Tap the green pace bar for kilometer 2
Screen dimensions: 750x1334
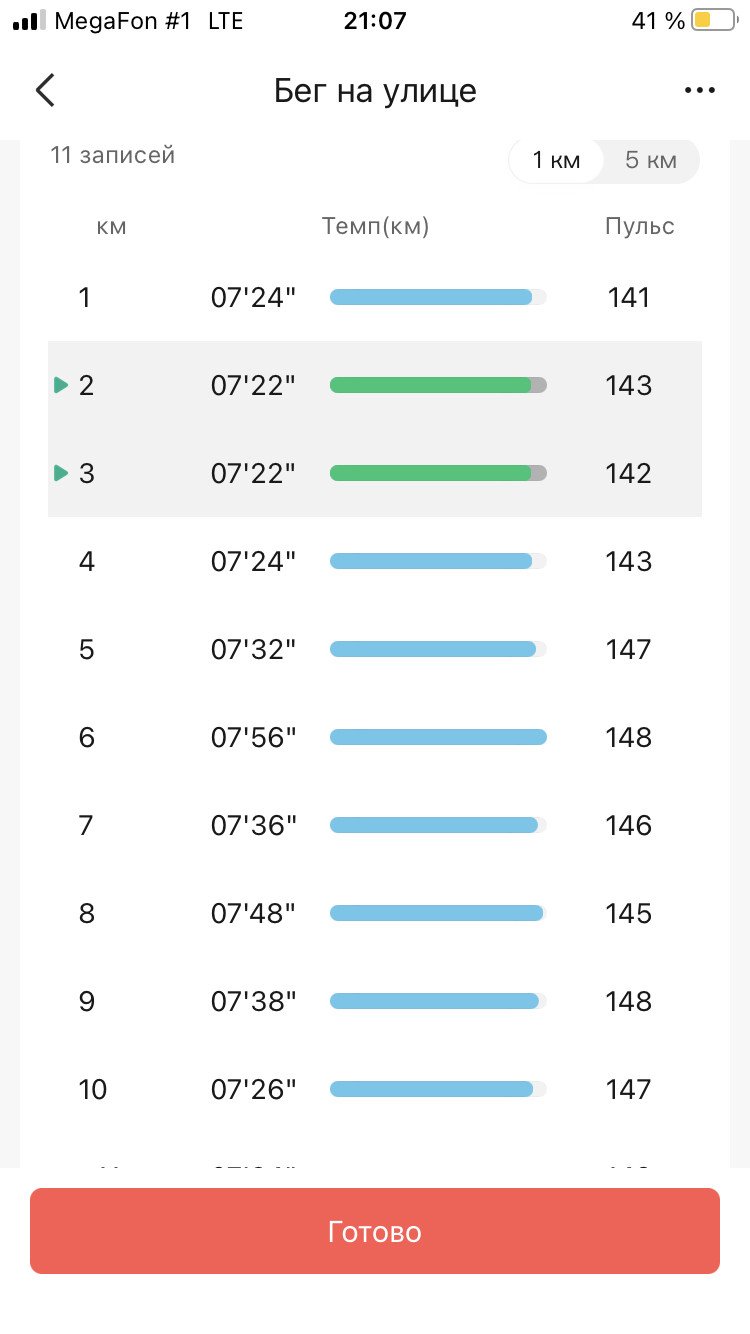click(x=438, y=385)
